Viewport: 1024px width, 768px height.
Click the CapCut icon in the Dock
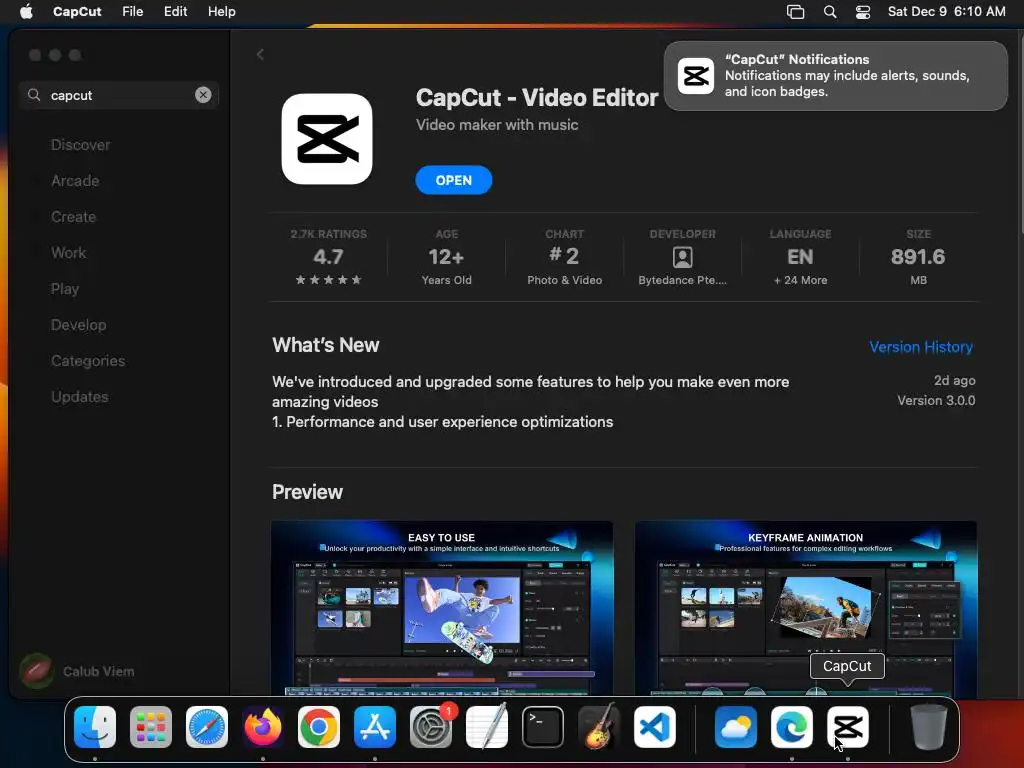848,727
